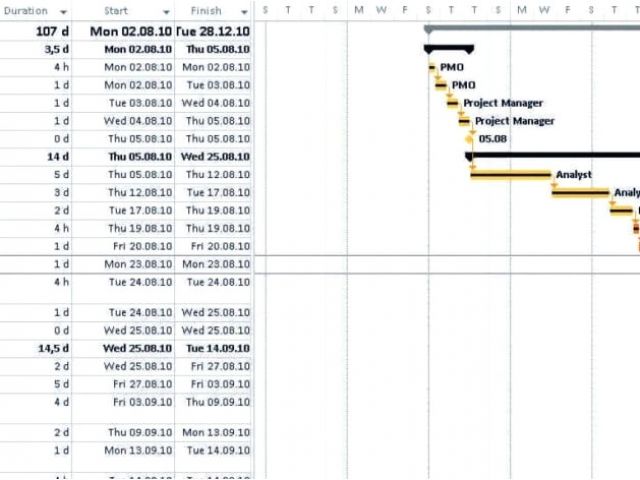
Task: Open the Start column filter dropdown
Action: [166, 11]
